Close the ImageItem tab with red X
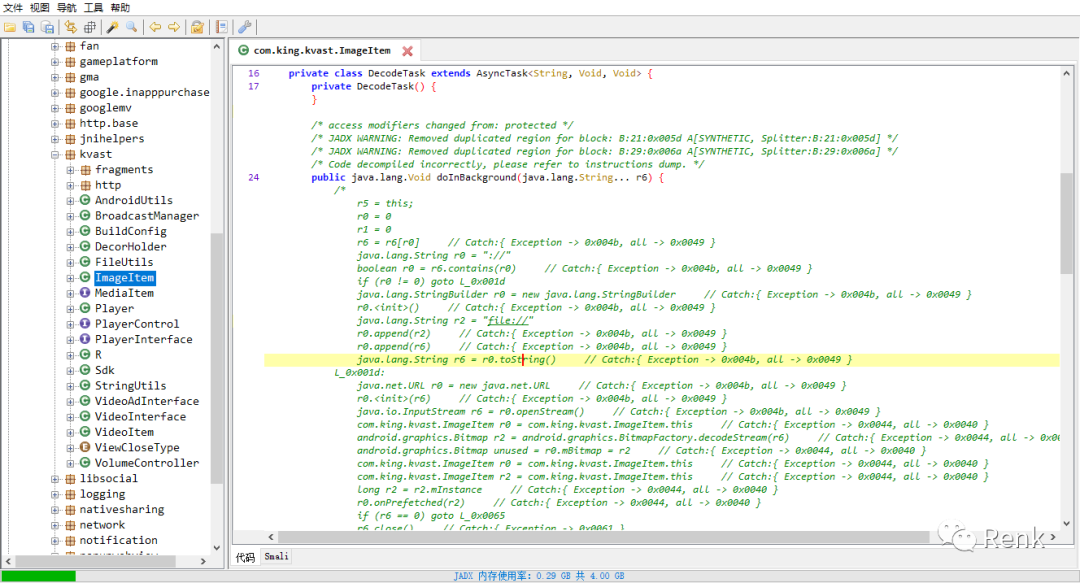Screen dimensions: 1080x583 coord(408,51)
